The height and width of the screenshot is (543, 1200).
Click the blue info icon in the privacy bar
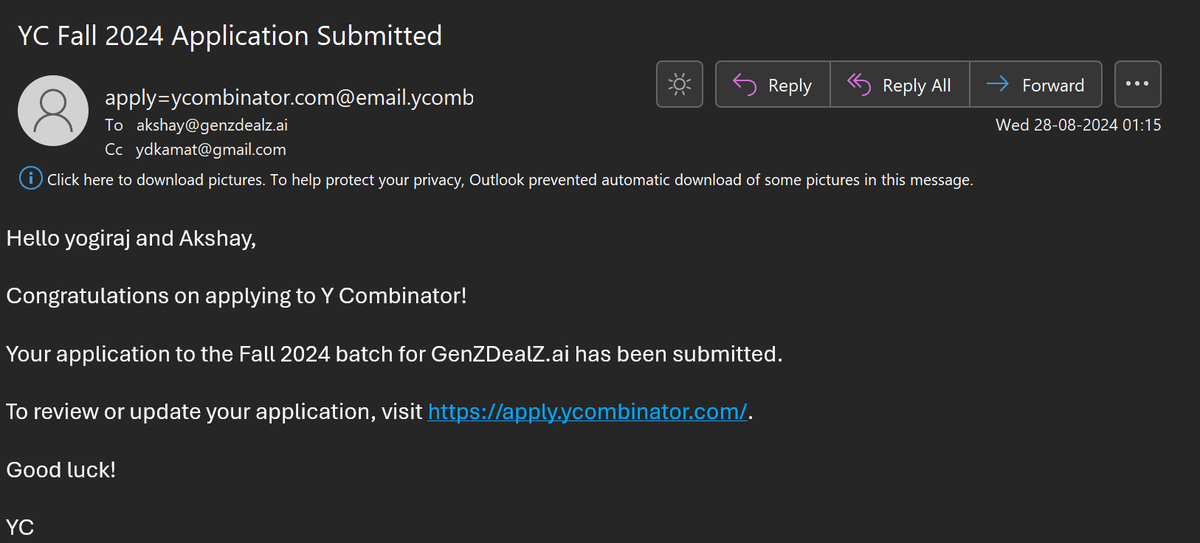[31, 180]
